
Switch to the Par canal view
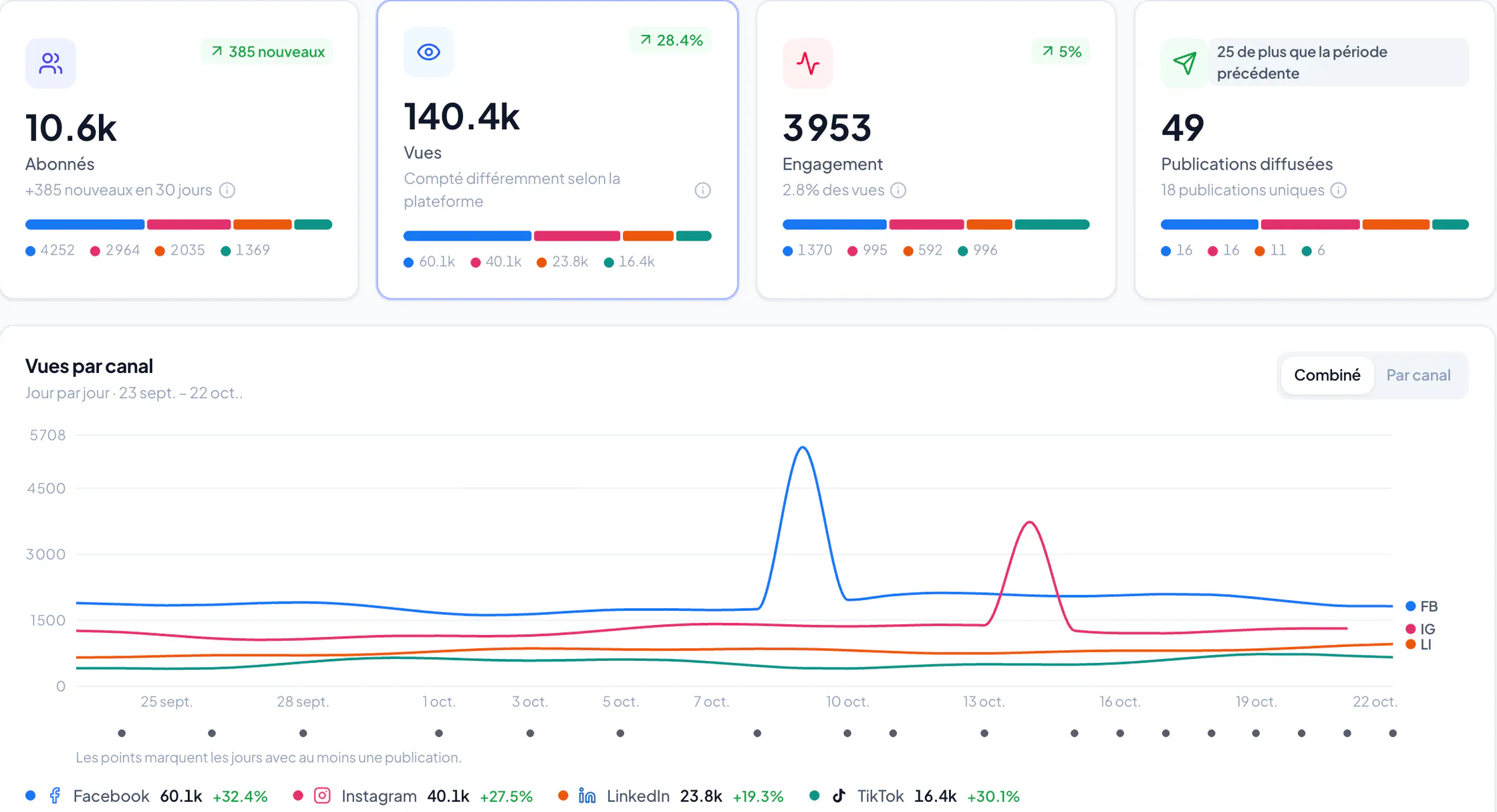click(1418, 375)
